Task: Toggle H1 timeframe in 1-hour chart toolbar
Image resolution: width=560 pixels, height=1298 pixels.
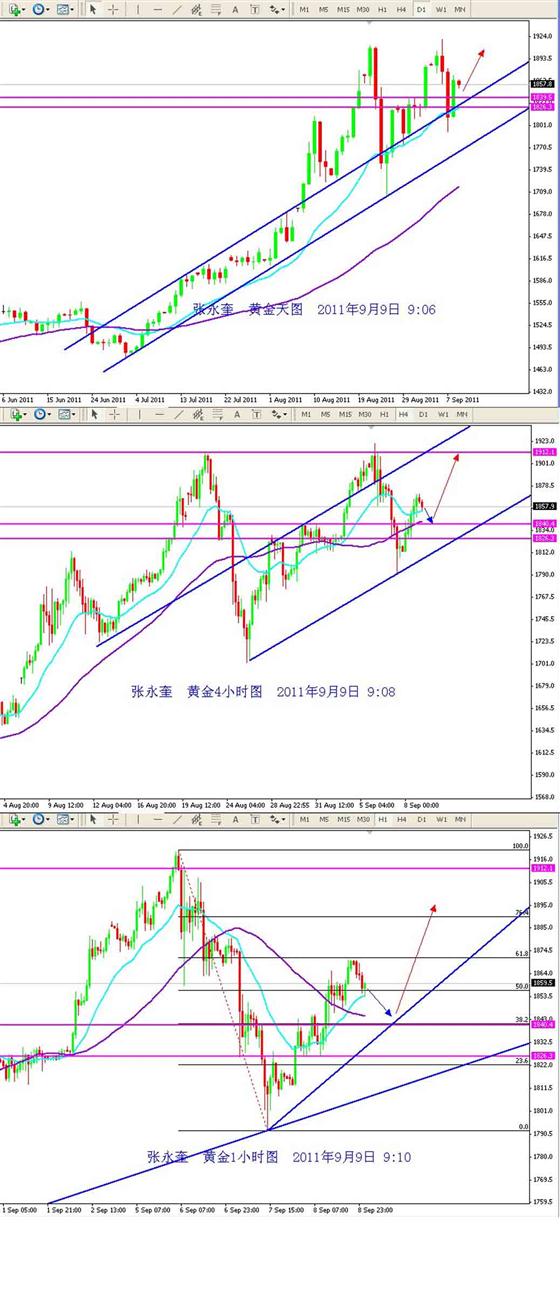Action: pos(382,819)
